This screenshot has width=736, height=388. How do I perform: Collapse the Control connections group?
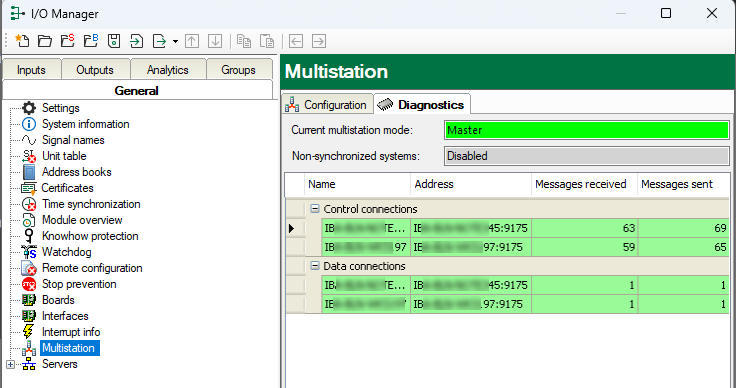[315, 209]
